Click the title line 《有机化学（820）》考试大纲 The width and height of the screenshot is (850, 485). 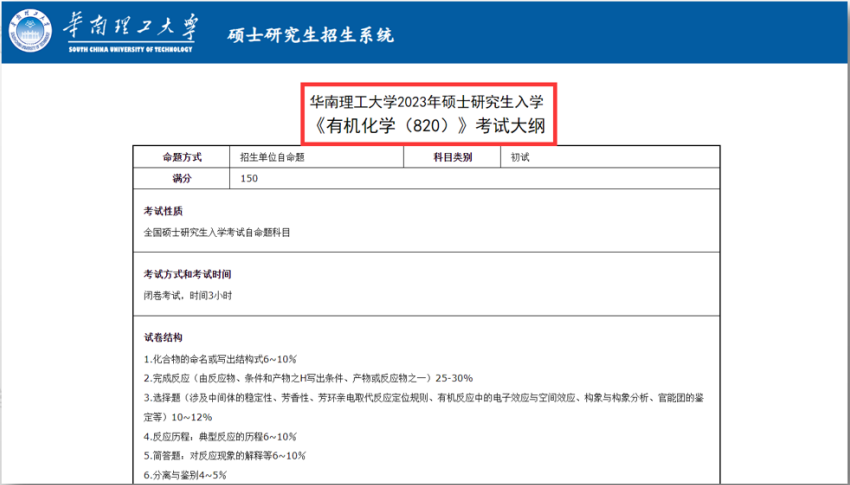pyautogui.click(x=428, y=126)
